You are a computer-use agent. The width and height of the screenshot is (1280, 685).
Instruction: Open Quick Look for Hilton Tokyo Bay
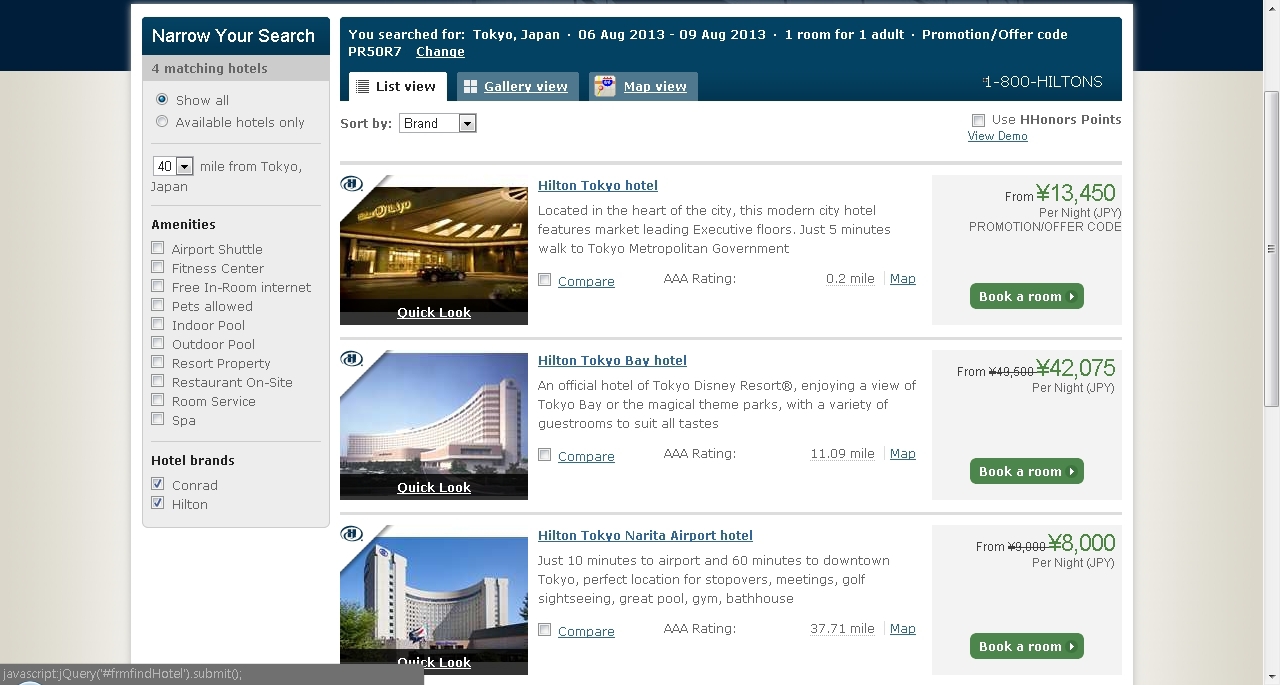point(434,488)
